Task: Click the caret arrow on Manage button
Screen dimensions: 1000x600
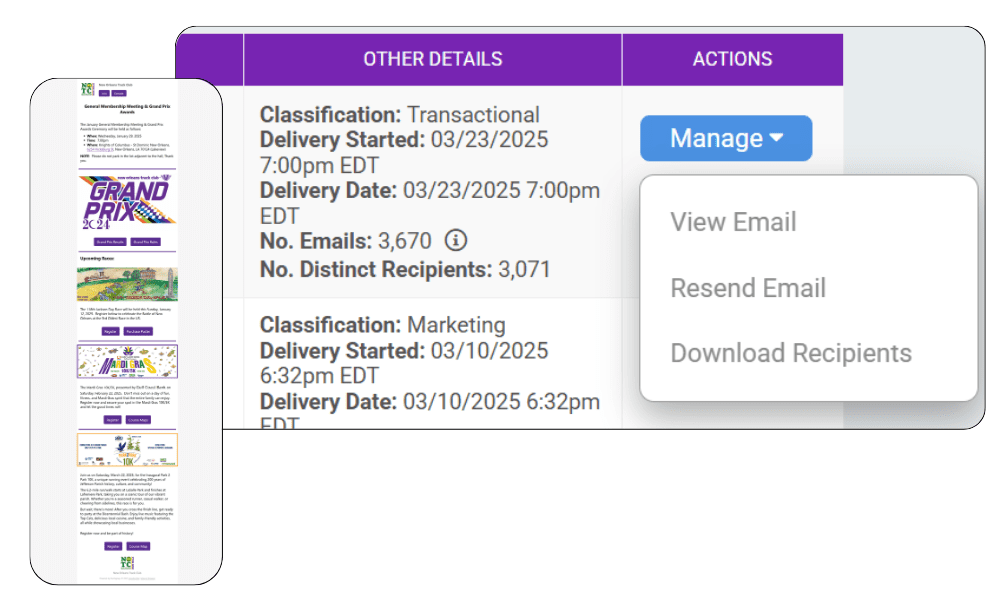Action: (x=776, y=137)
